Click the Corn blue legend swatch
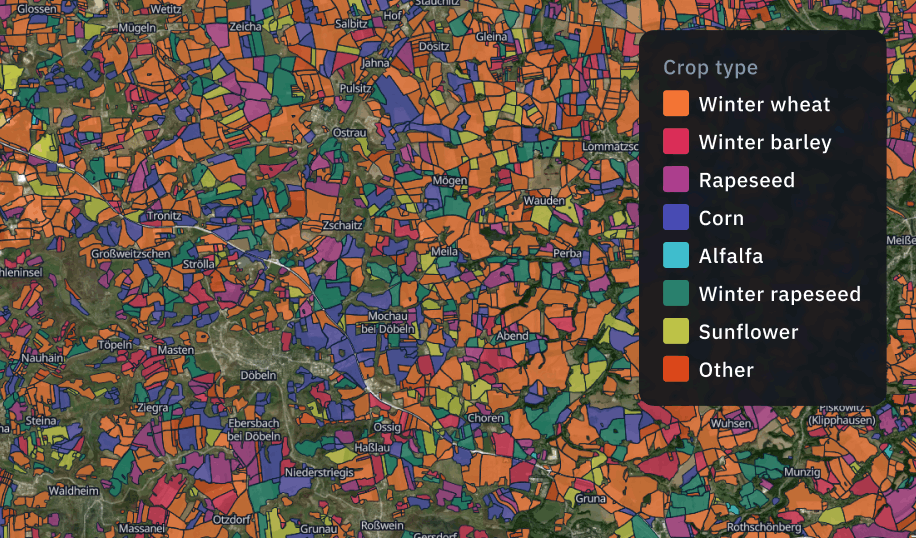 coord(676,218)
